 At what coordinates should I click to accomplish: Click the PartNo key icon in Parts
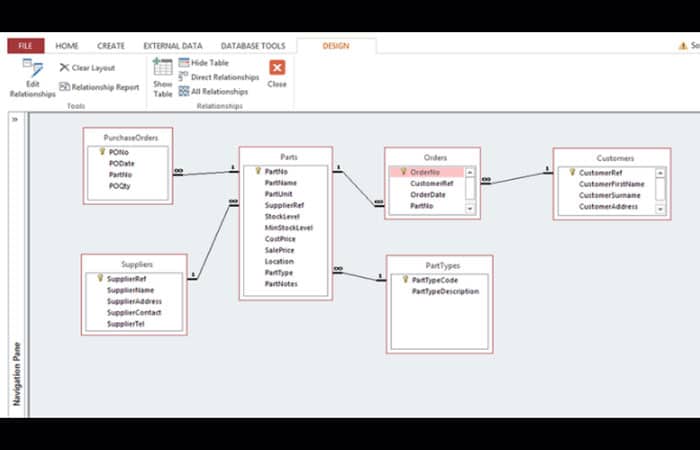[x=258, y=171]
